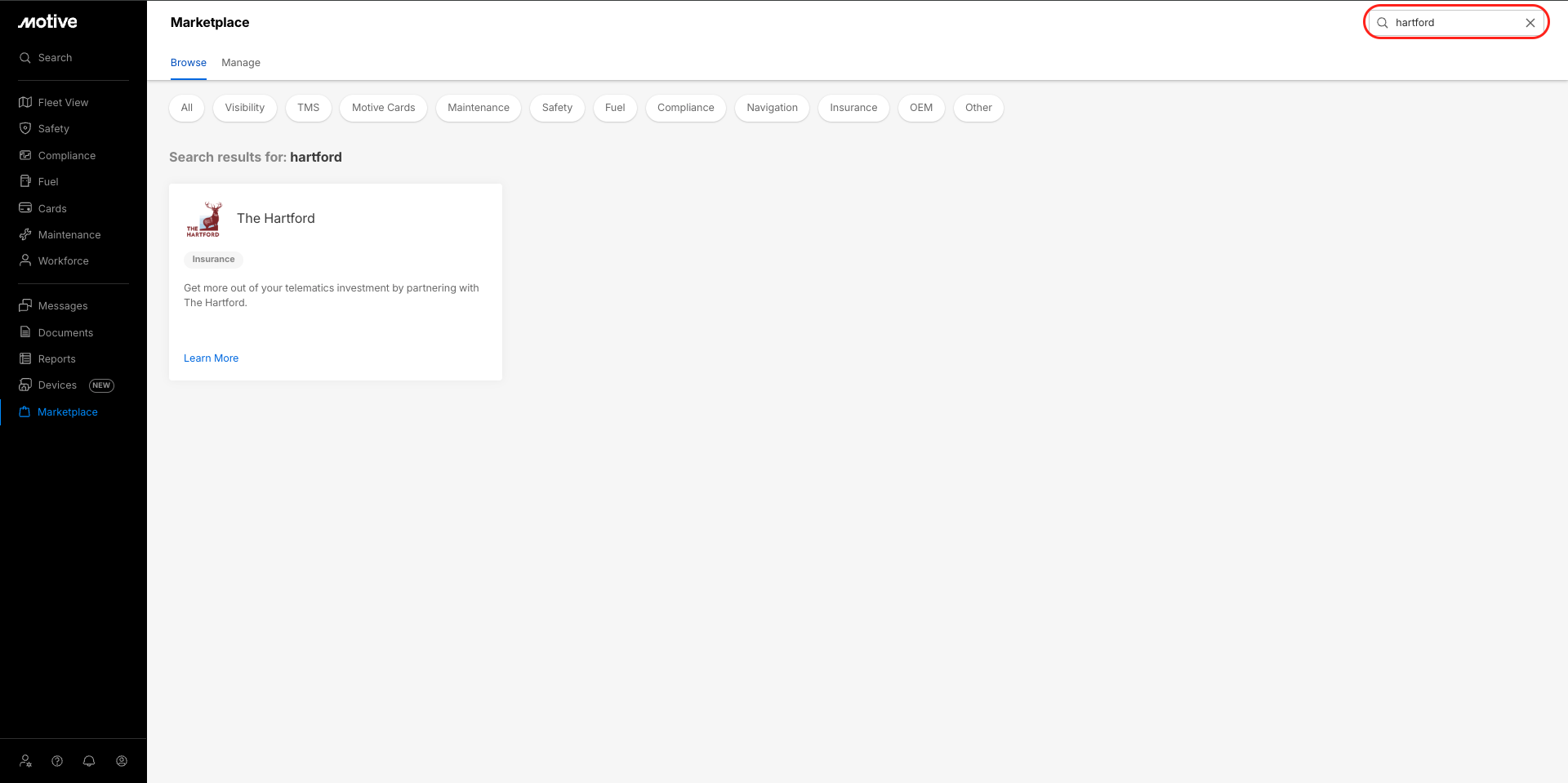Filter by Motive Cards category
The height and width of the screenshot is (783, 1568).
click(384, 108)
